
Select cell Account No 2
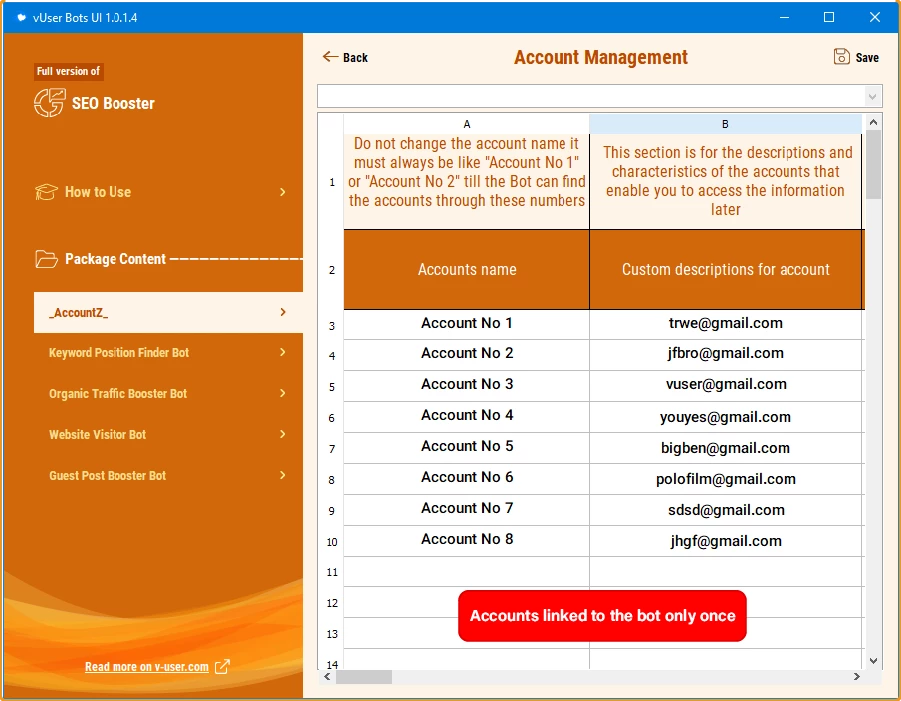467,353
